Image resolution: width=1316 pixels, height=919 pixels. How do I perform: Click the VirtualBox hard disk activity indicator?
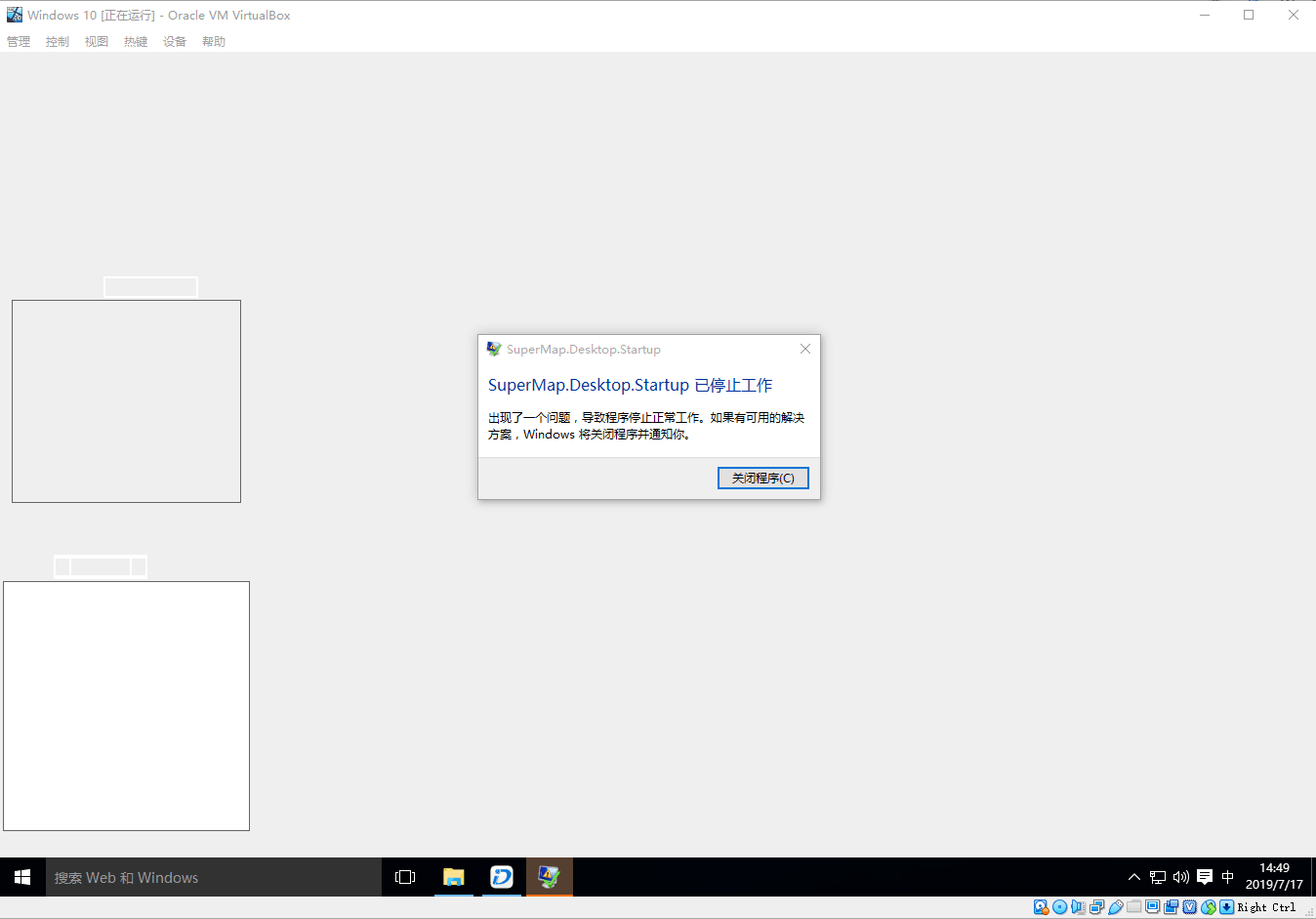[1042, 907]
